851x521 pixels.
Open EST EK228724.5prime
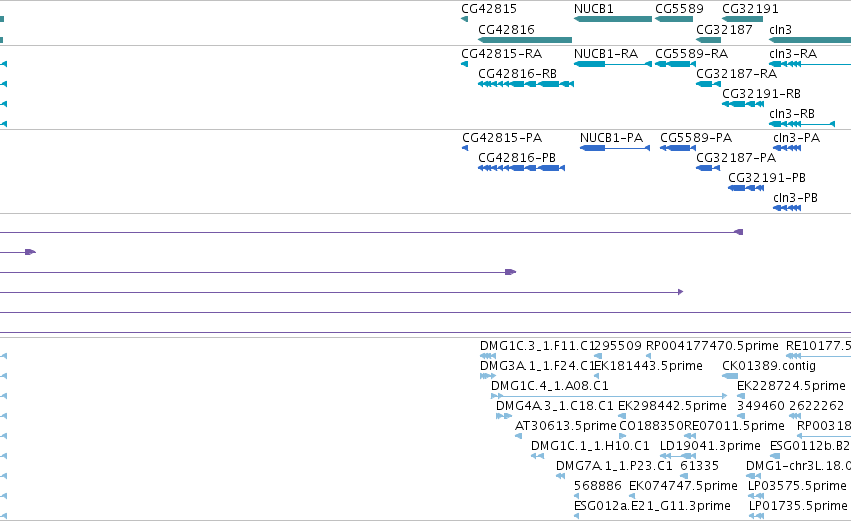(x=791, y=385)
